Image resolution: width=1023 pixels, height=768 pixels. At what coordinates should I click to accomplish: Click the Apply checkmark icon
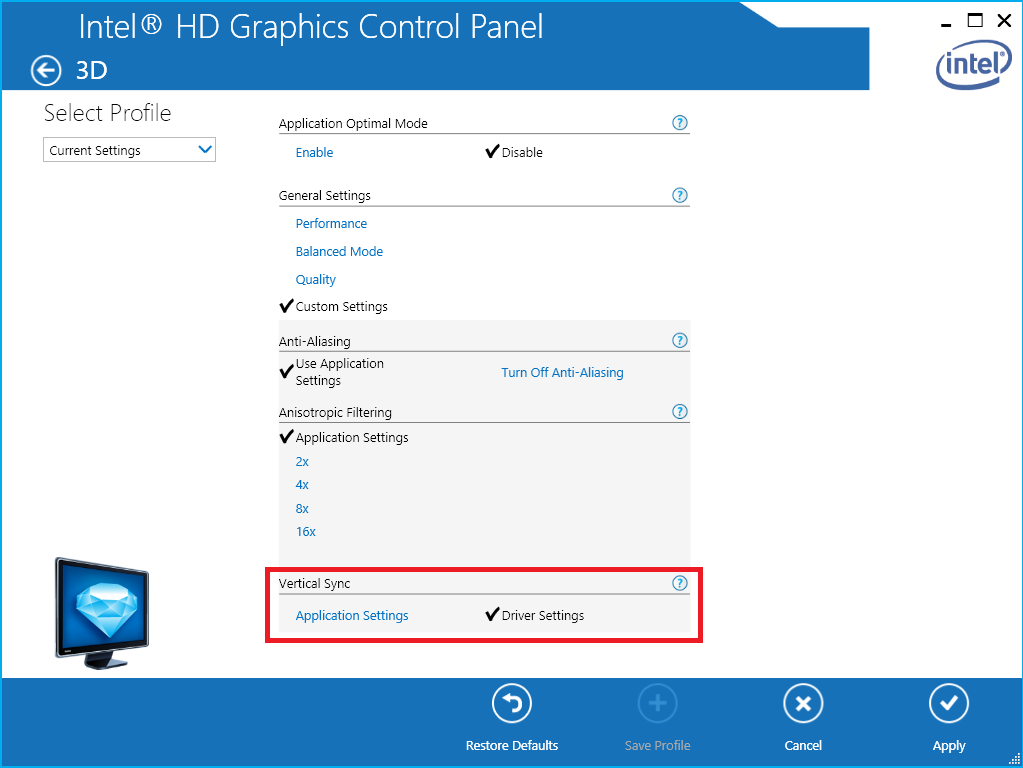(x=949, y=703)
